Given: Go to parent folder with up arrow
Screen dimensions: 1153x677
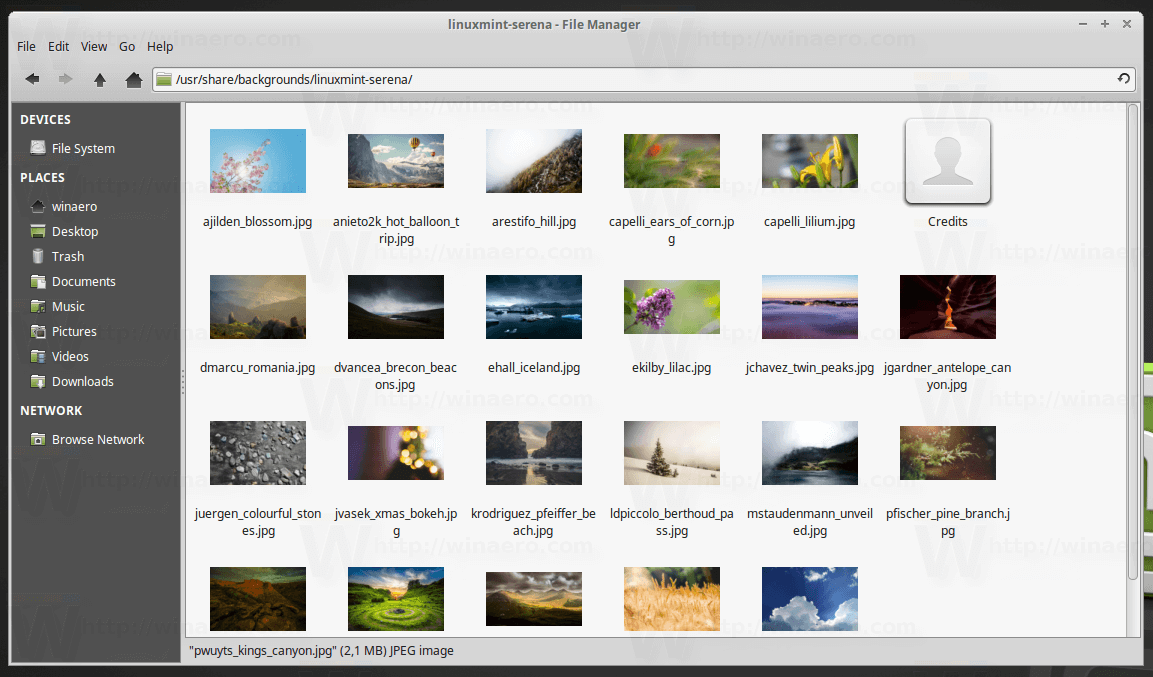Looking at the screenshot, I should [x=99, y=79].
